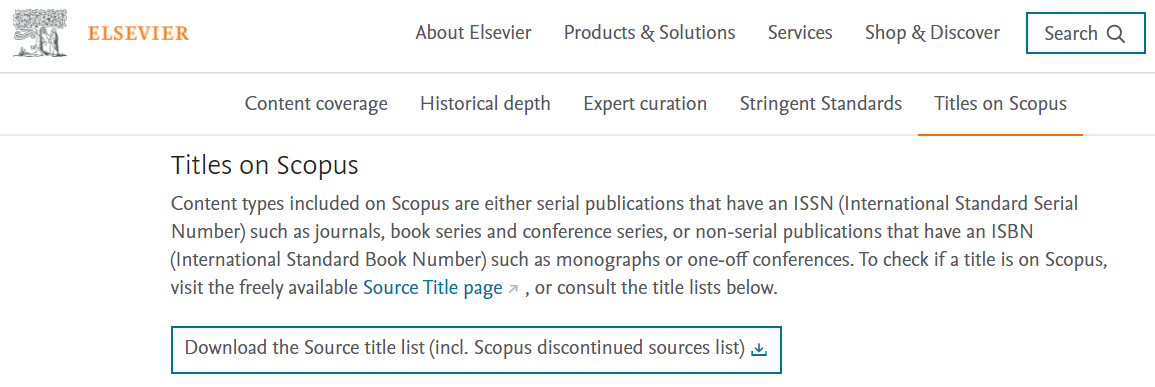The image size is (1155, 387).
Task: Switch to the Content coverage tab
Action: 316,104
